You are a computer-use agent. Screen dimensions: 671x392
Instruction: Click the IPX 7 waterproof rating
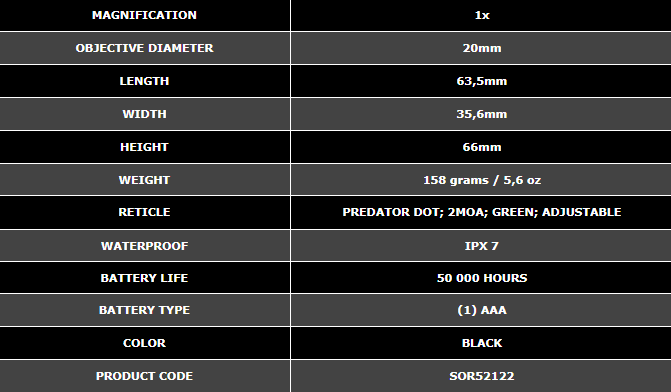(x=482, y=246)
